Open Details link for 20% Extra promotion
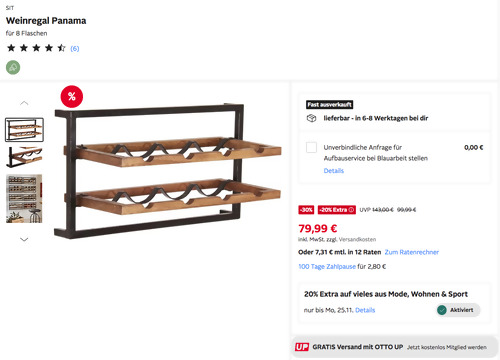This screenshot has height=360, width=500. coord(365,310)
